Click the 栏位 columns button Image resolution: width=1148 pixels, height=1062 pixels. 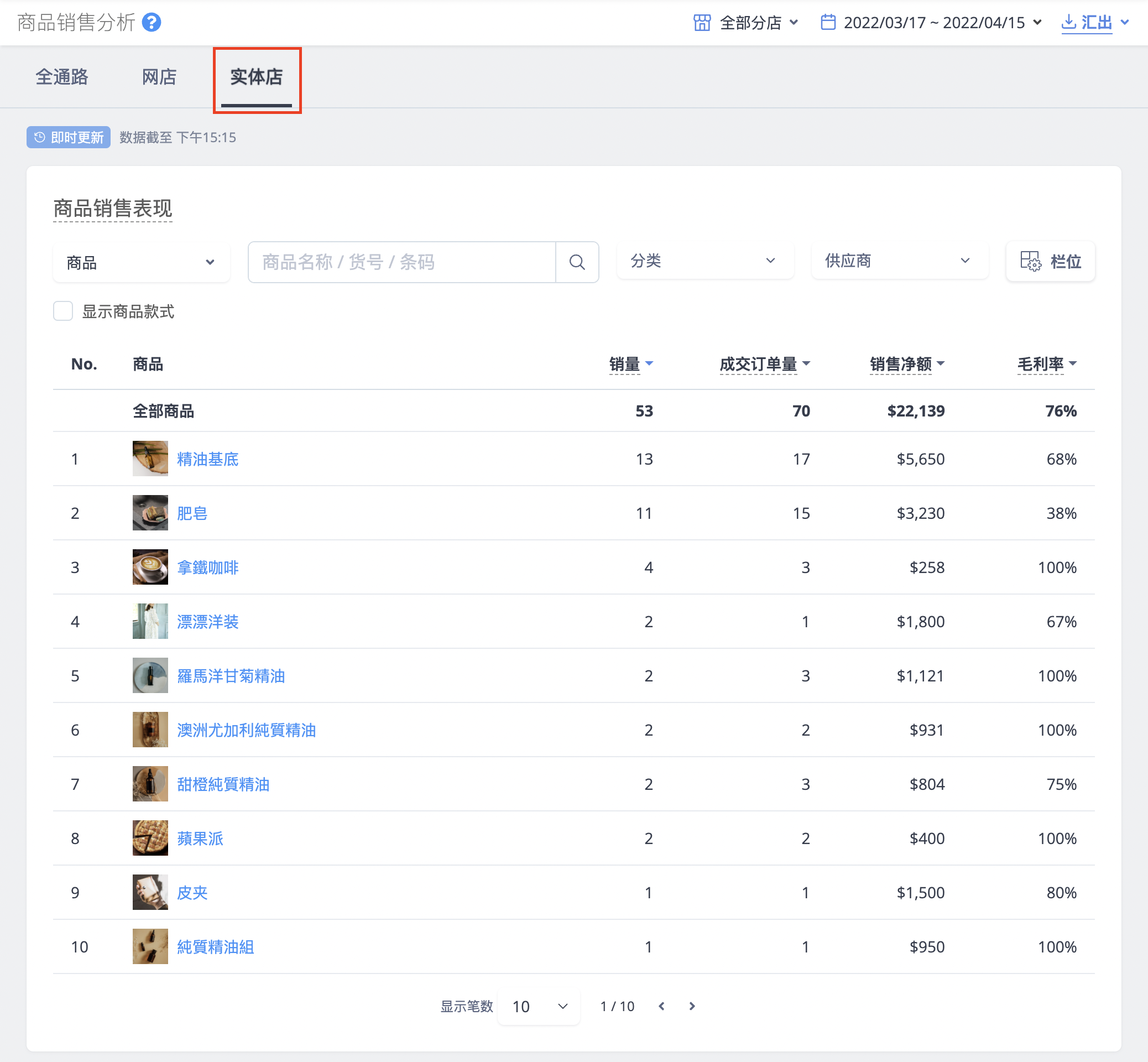[x=1050, y=262]
